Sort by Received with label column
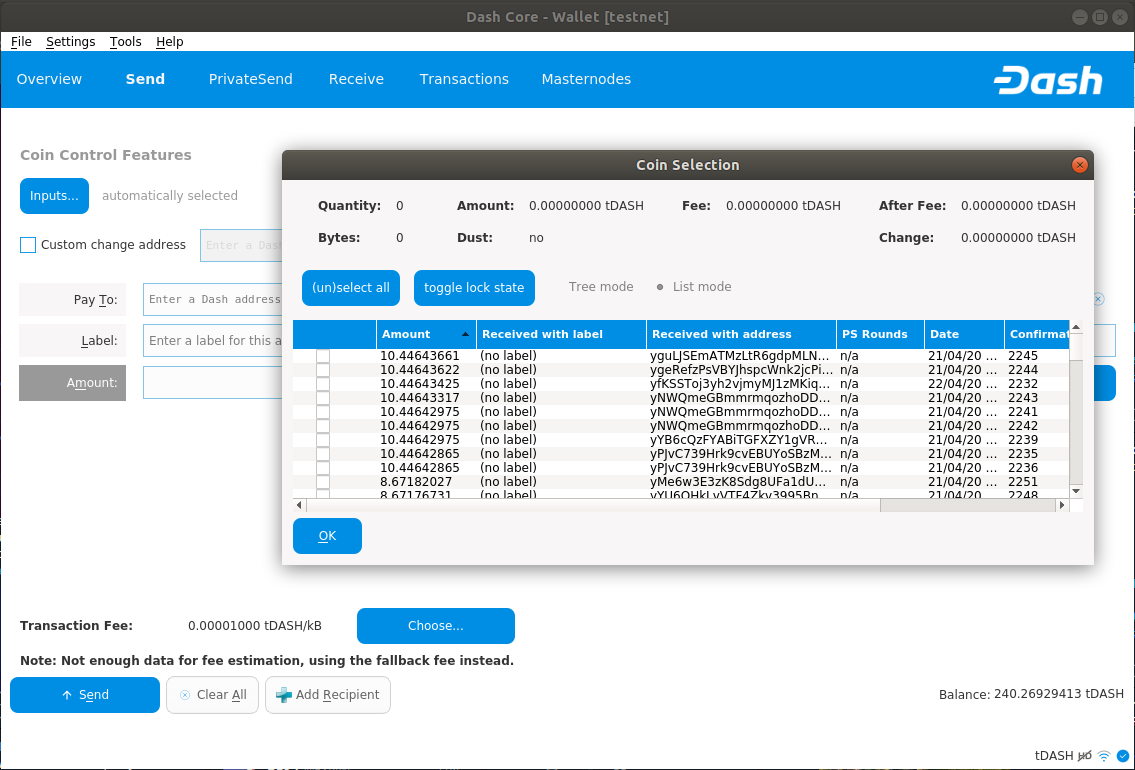This screenshot has width=1135, height=770. (x=561, y=334)
